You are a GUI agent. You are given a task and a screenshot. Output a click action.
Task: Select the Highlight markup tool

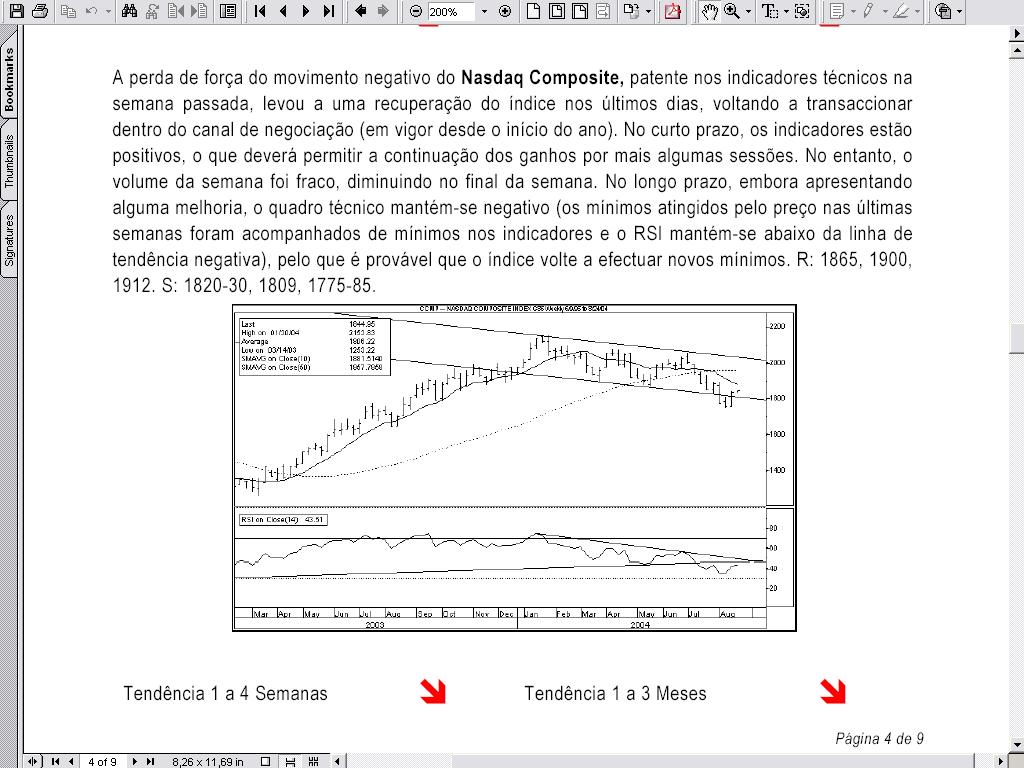[x=901, y=10]
